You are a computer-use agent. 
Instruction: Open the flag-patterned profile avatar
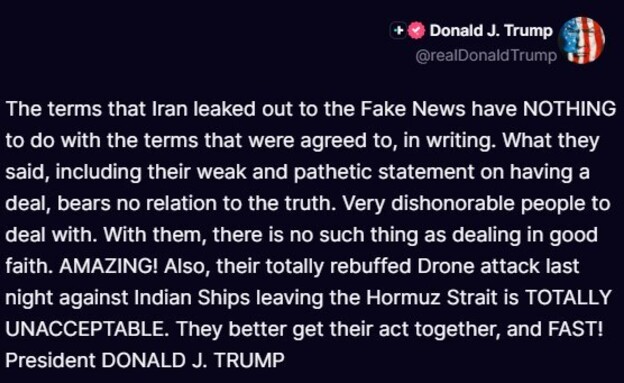click(x=581, y=40)
